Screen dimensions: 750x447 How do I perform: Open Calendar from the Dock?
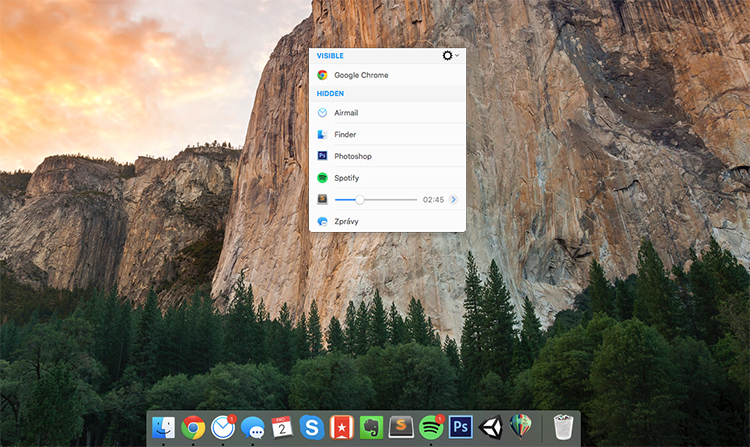coord(283,428)
